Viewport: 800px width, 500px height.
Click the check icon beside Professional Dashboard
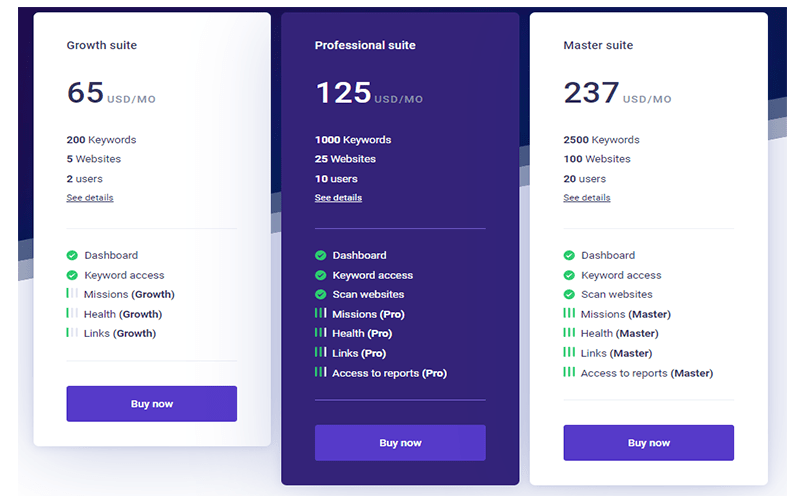point(320,255)
